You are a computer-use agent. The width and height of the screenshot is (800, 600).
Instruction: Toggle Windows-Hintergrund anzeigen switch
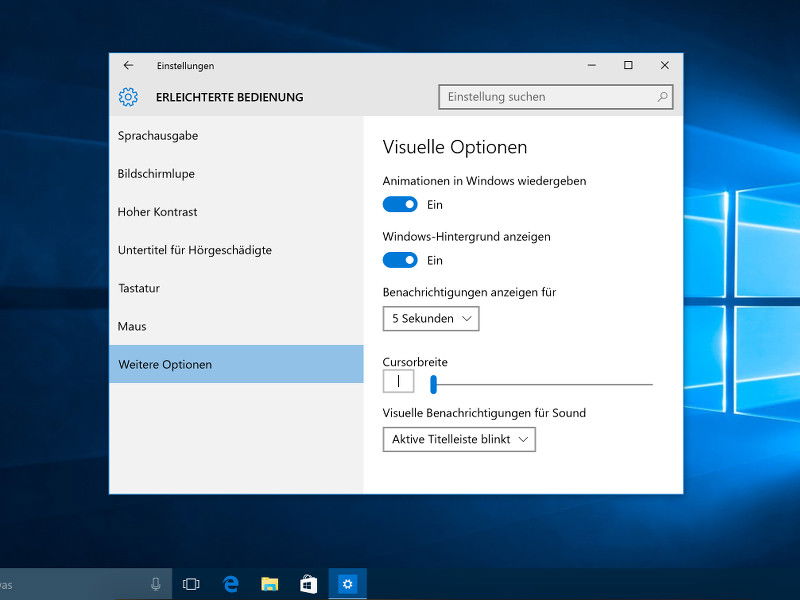400,260
